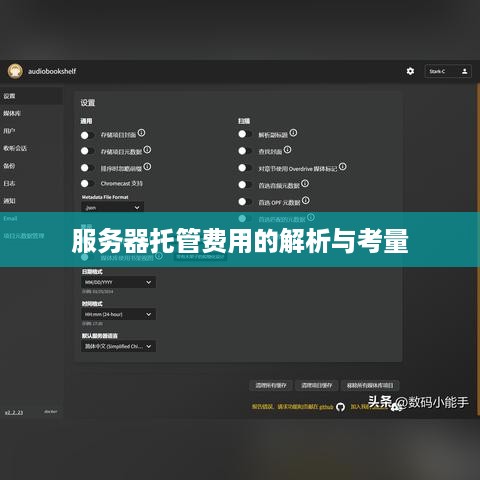The height and width of the screenshot is (480, 480).
Task: Click the user profile person icon
Action: tap(464, 71)
